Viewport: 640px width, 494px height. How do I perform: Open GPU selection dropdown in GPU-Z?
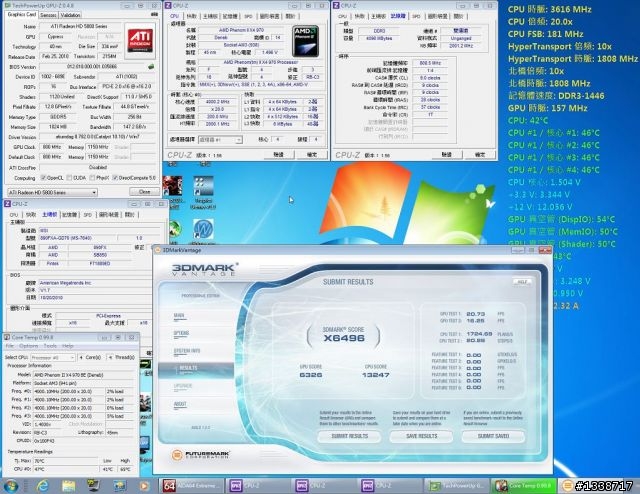52,192
